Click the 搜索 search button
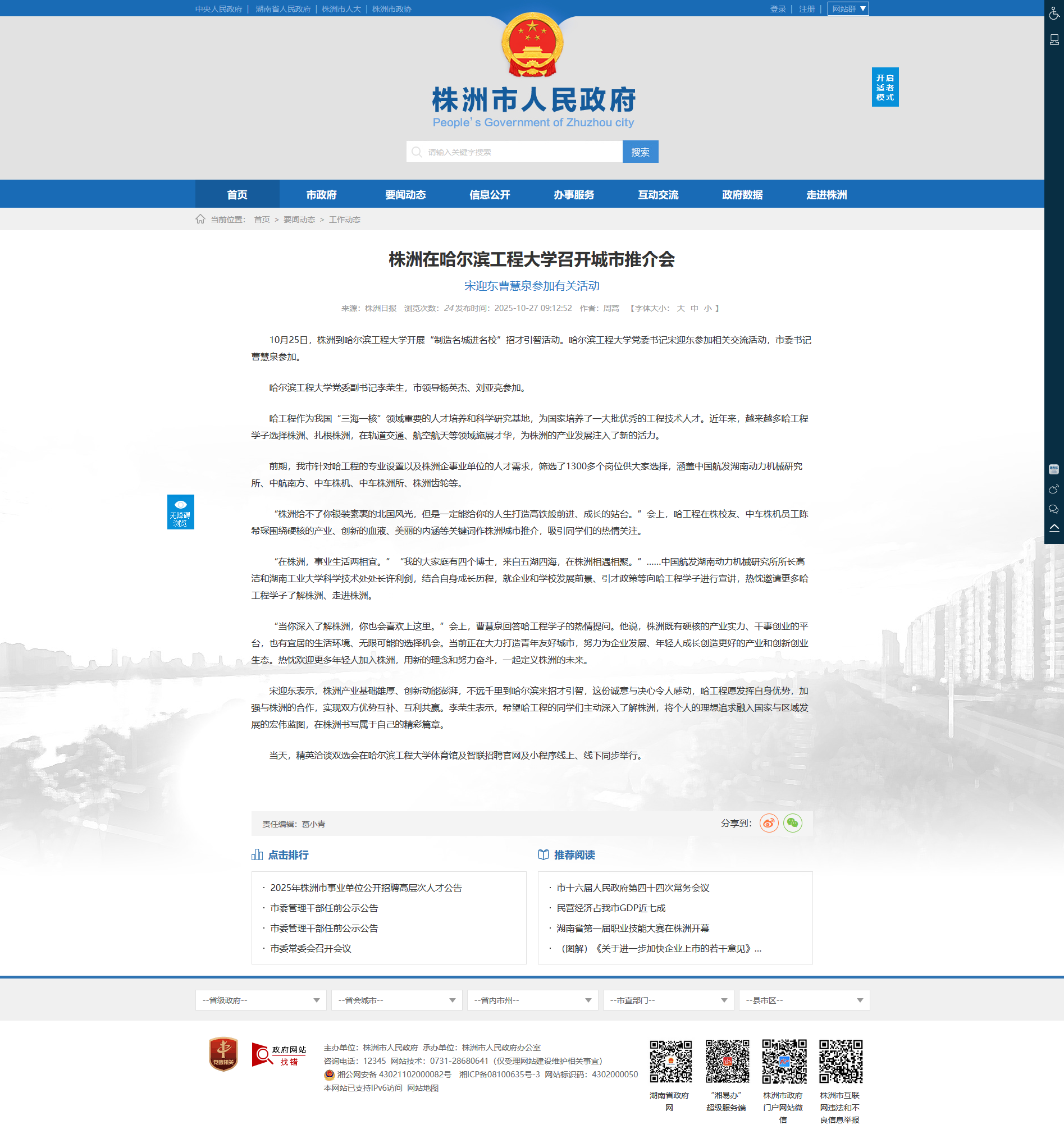The width and height of the screenshot is (1064, 1143). [x=640, y=152]
